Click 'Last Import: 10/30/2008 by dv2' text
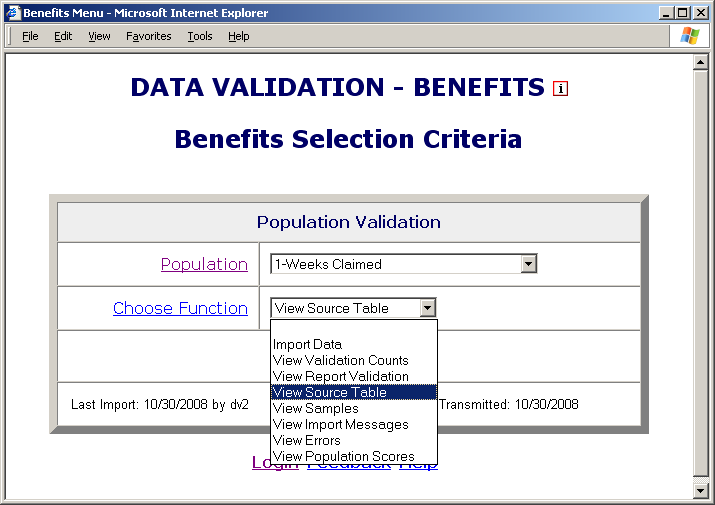Viewport: 715px width, 505px height. (x=160, y=404)
